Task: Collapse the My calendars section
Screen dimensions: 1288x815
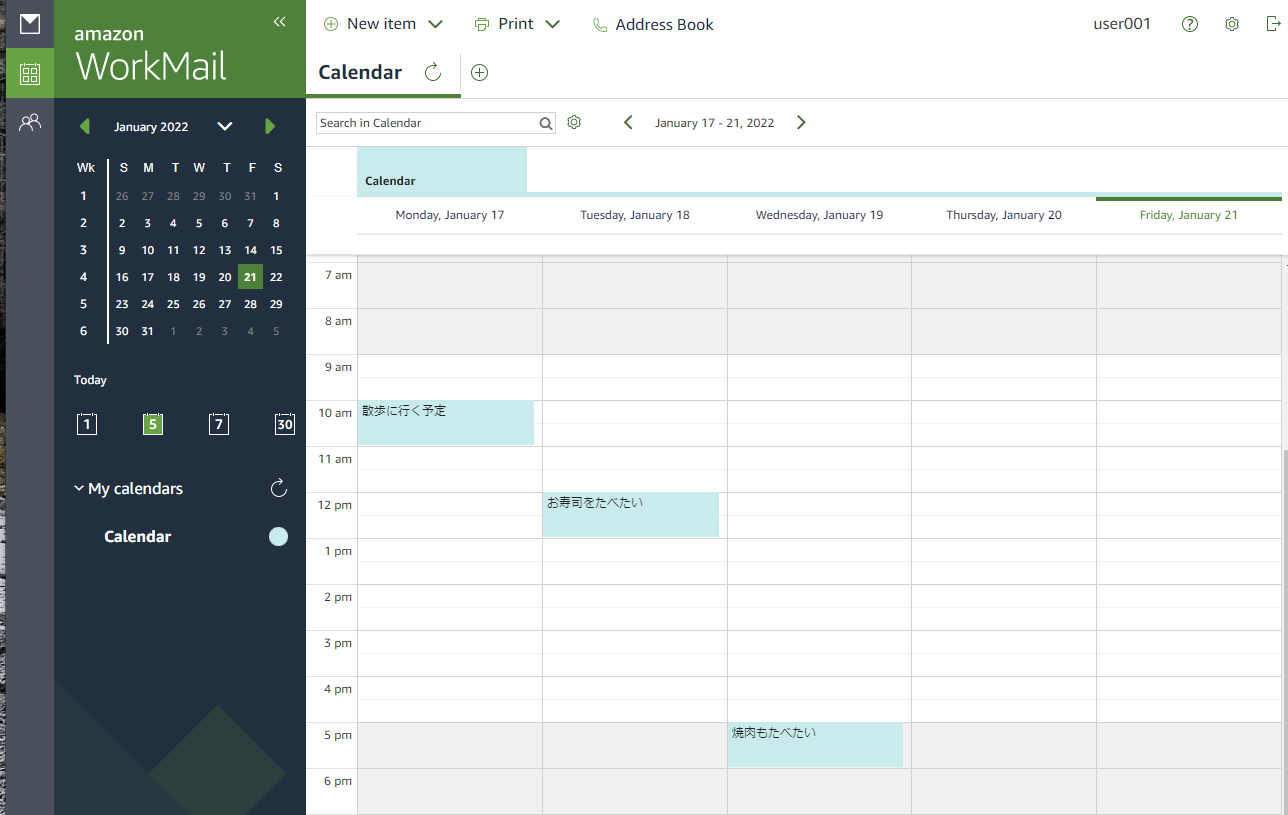Action: click(x=79, y=488)
